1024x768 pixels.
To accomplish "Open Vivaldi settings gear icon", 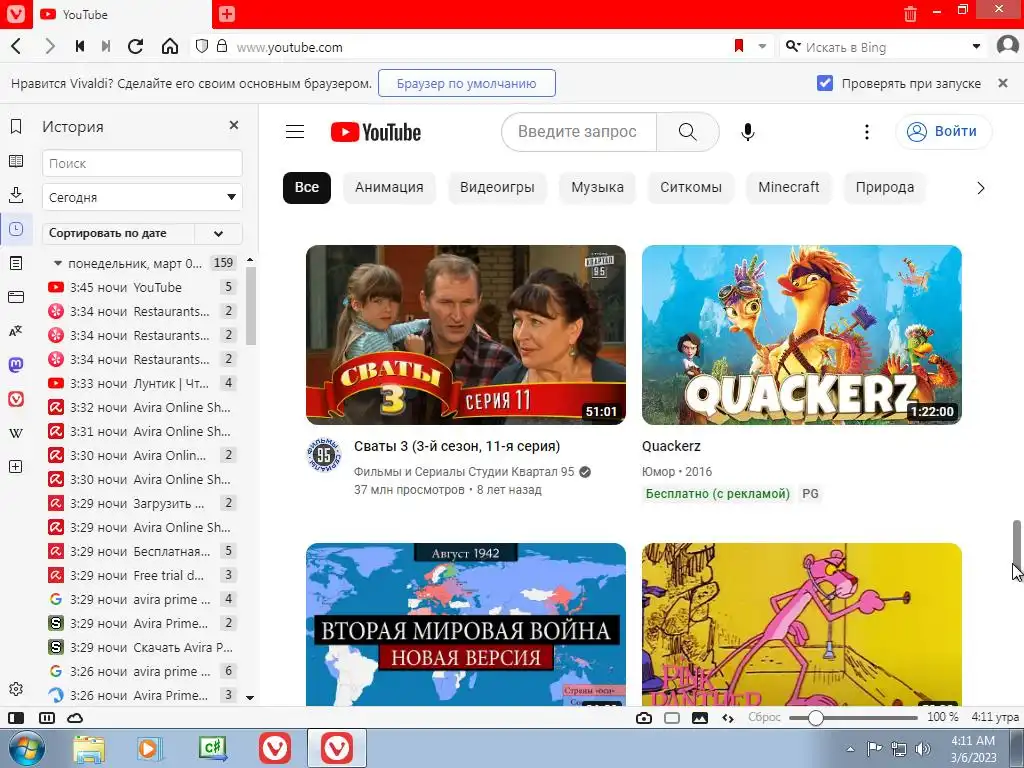I will pyautogui.click(x=16, y=689).
